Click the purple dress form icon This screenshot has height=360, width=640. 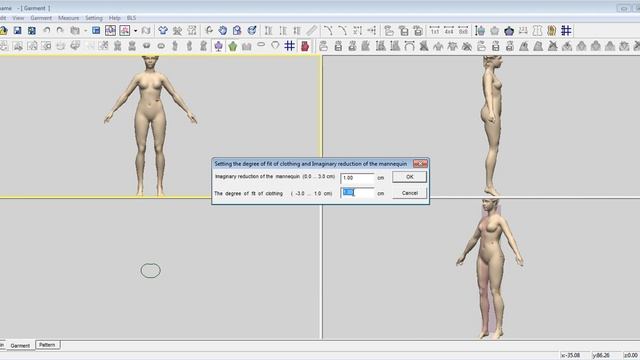218,46
